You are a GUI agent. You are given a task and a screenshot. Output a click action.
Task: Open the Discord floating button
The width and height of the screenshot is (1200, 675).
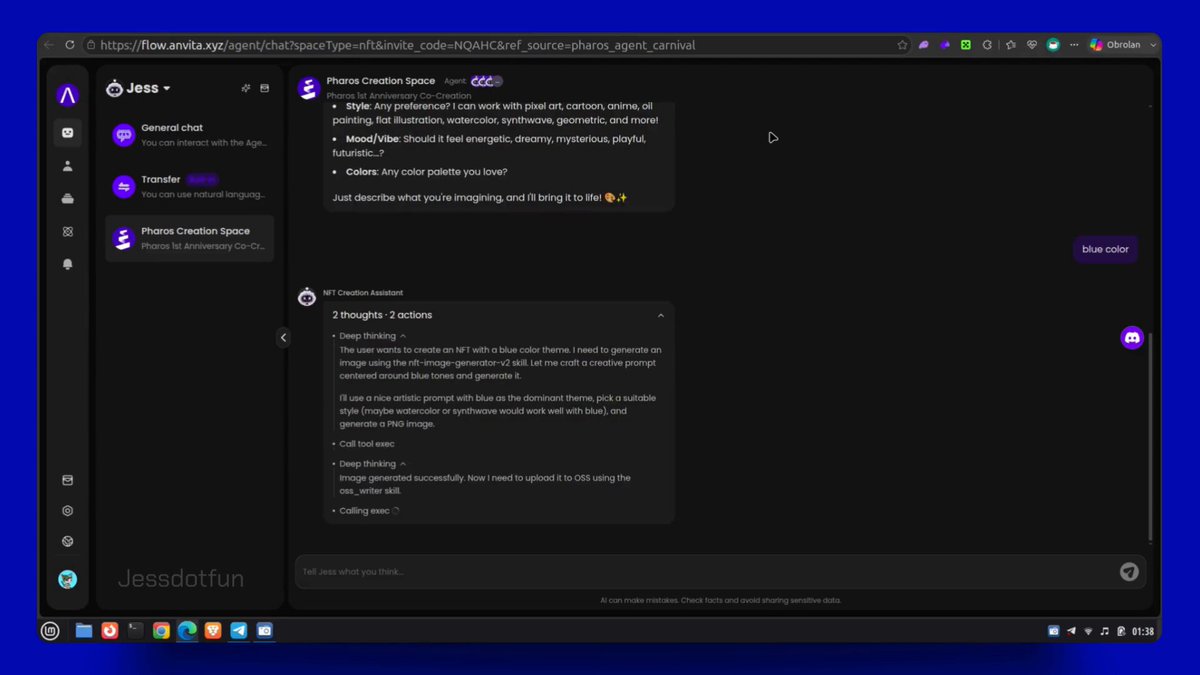click(x=1132, y=338)
